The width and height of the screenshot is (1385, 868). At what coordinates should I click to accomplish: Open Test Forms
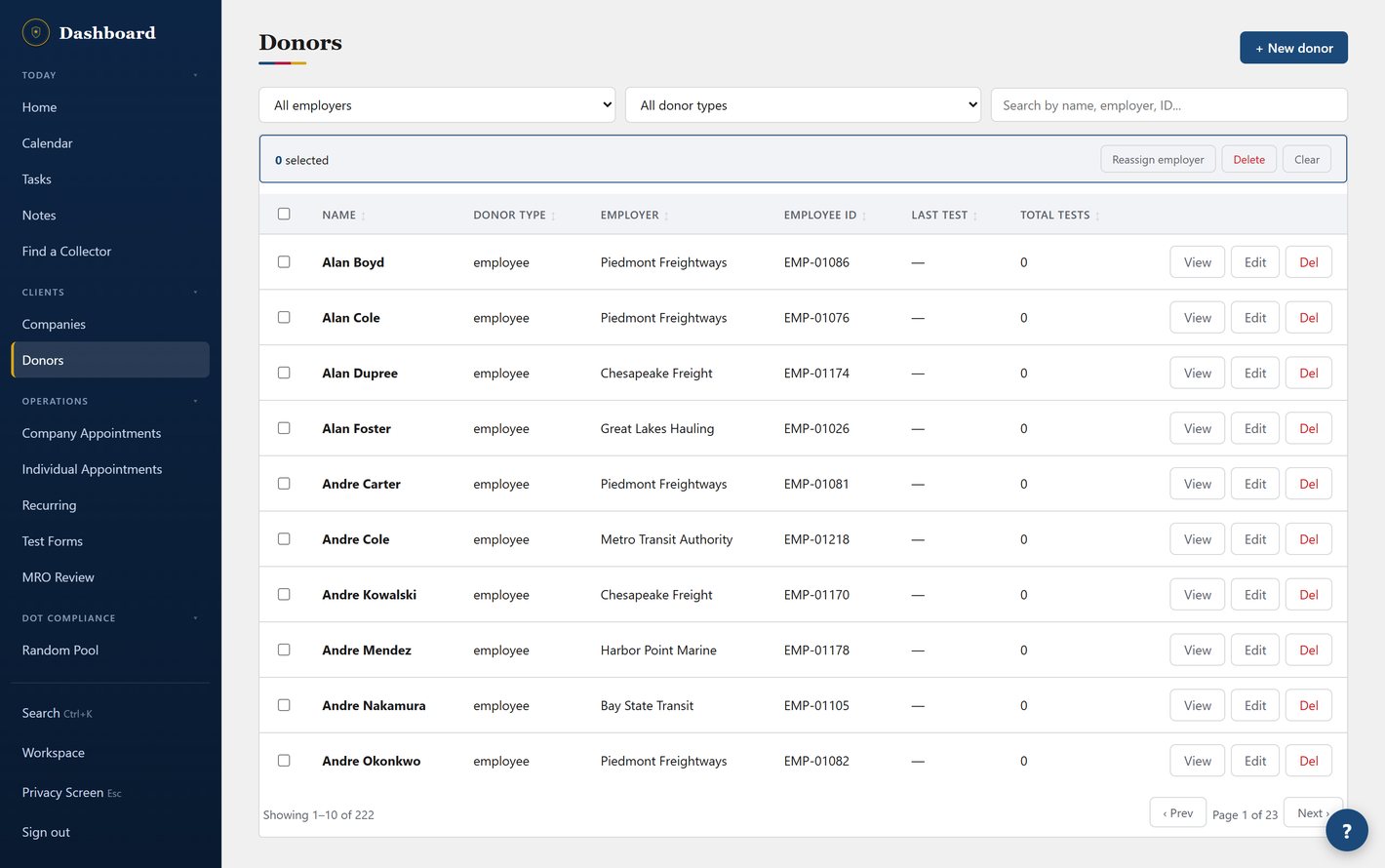[x=110, y=541]
